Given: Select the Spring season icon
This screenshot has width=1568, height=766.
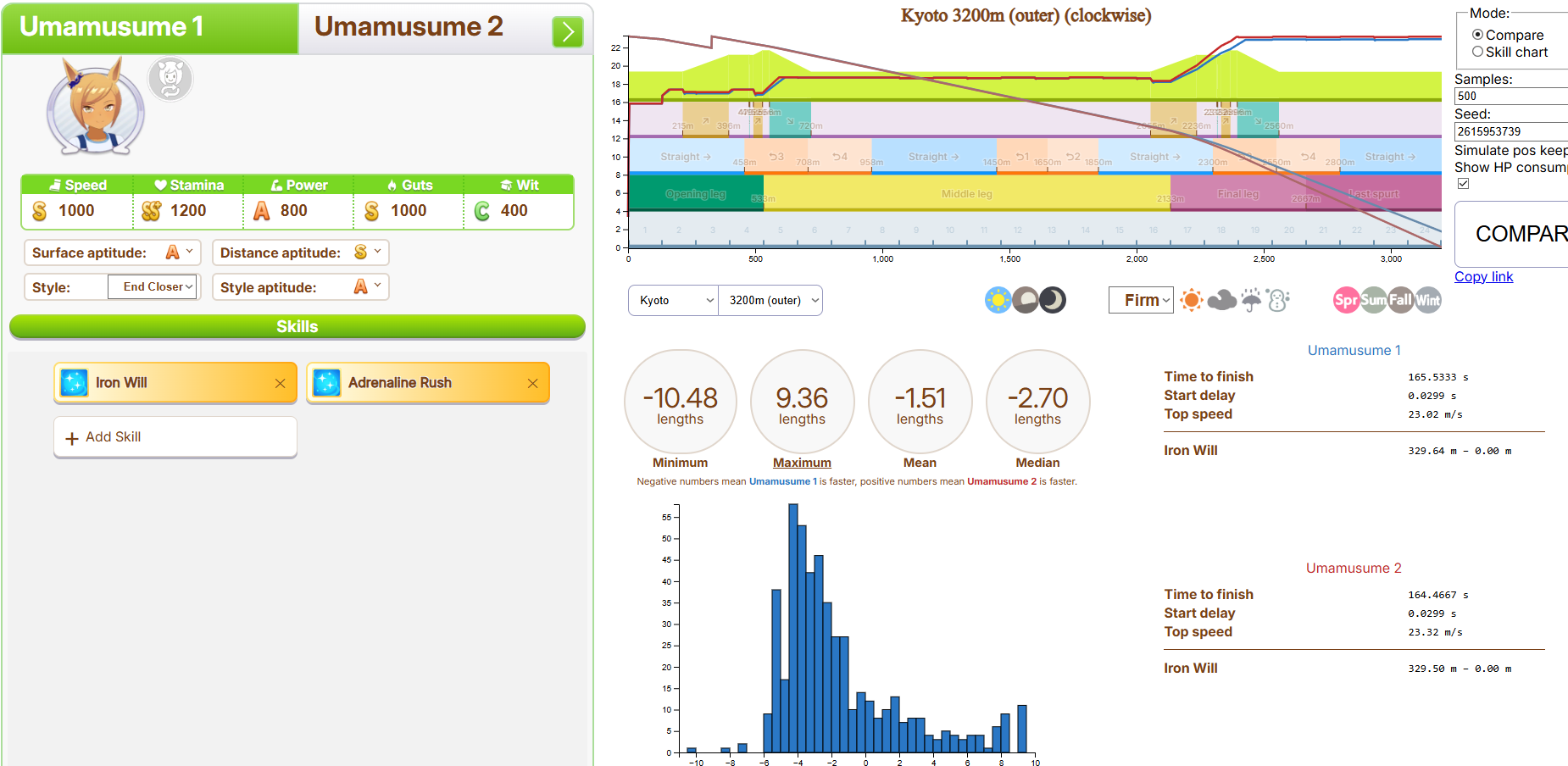Looking at the screenshot, I should click(1346, 300).
